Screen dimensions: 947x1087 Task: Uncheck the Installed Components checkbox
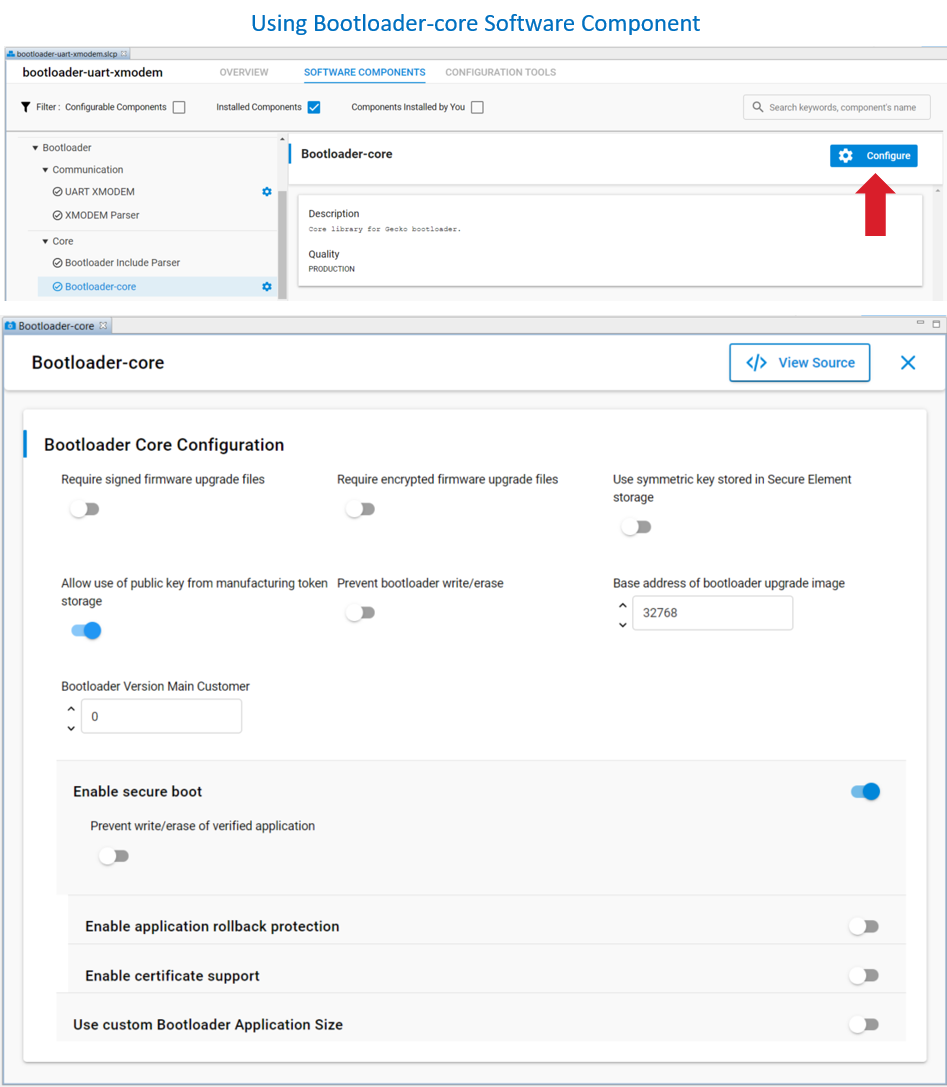[x=314, y=107]
